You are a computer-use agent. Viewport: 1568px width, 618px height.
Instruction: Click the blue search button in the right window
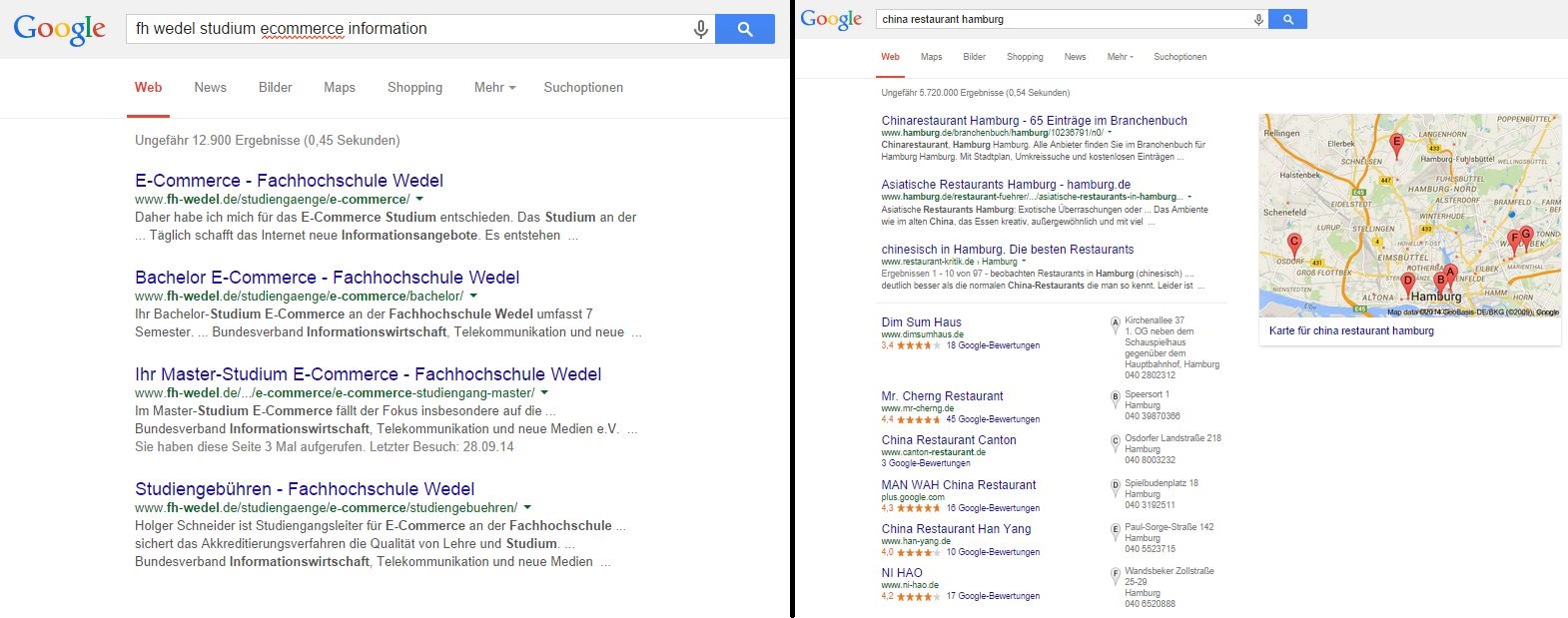(x=1287, y=19)
